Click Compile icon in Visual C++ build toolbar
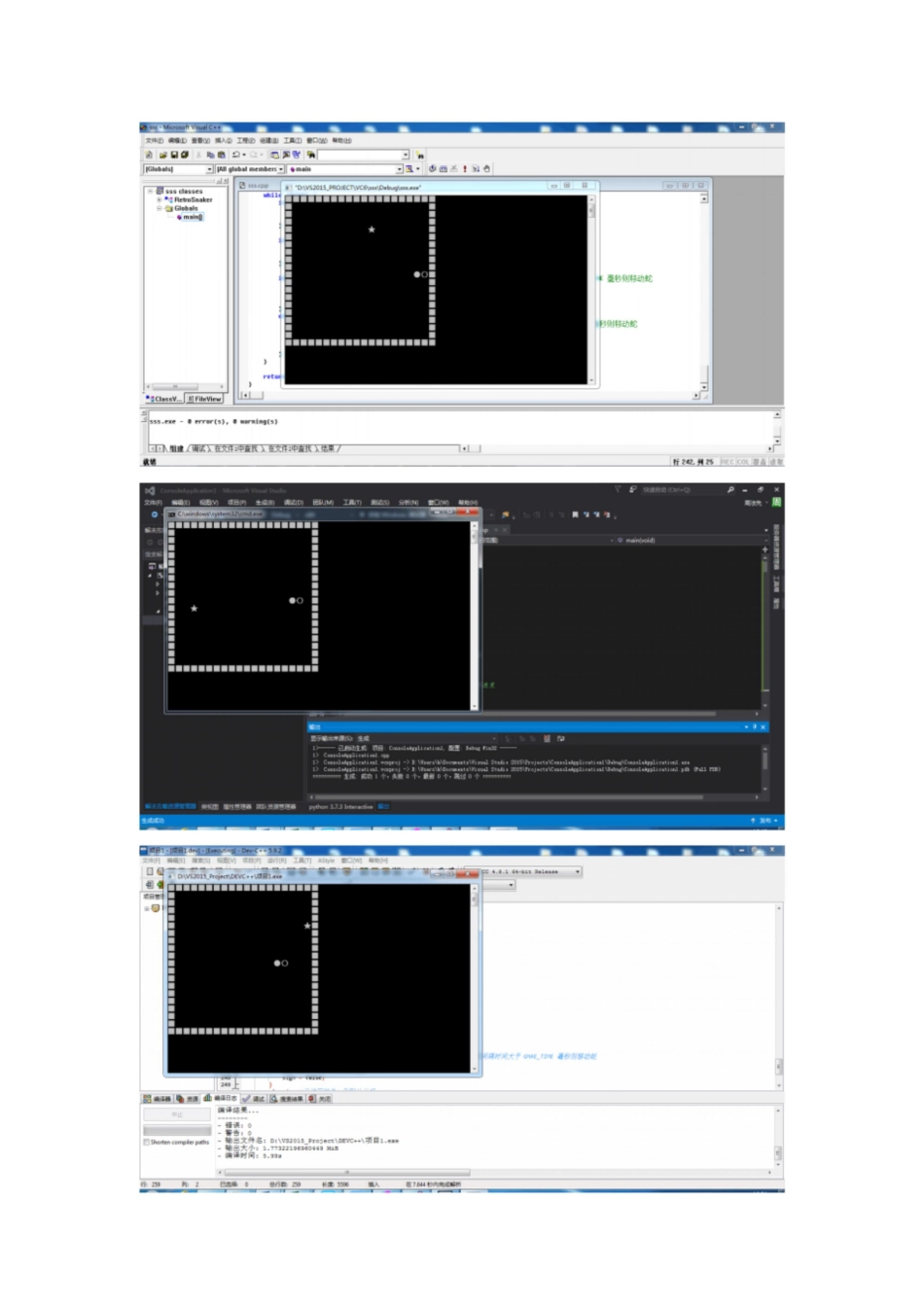This screenshot has height=1307, width=924. pos(432,168)
